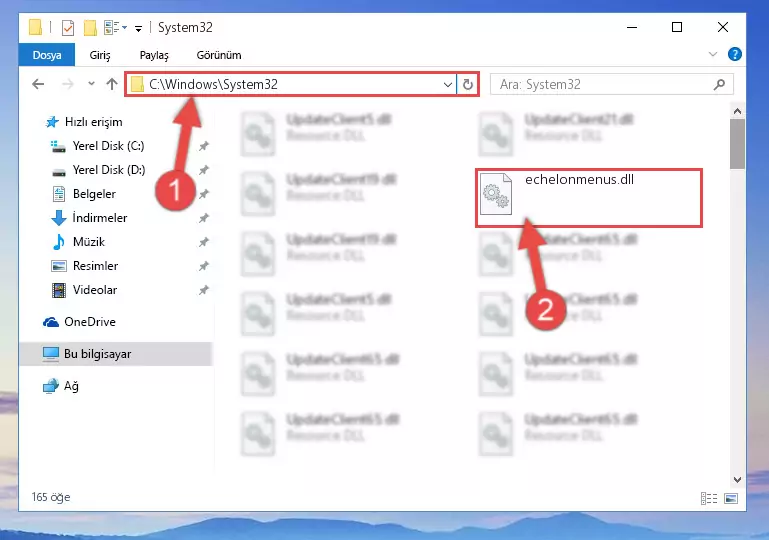
Task: Go up one folder level
Action: coord(112,84)
